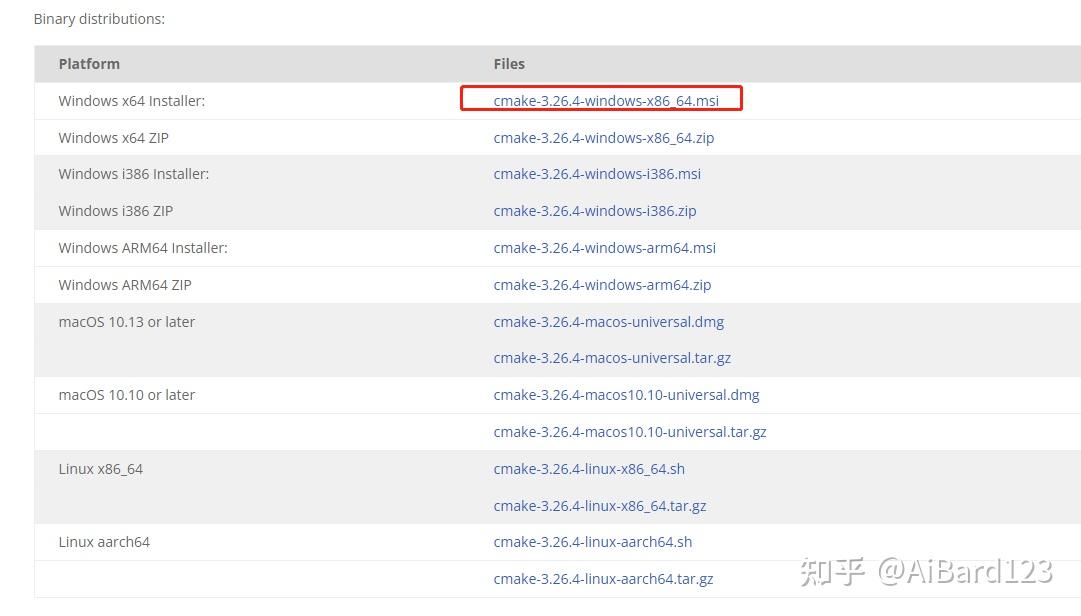The image size is (1081, 616).
Task: Select the 'Windows ARM64 Installer:' label
Action: (x=143, y=248)
